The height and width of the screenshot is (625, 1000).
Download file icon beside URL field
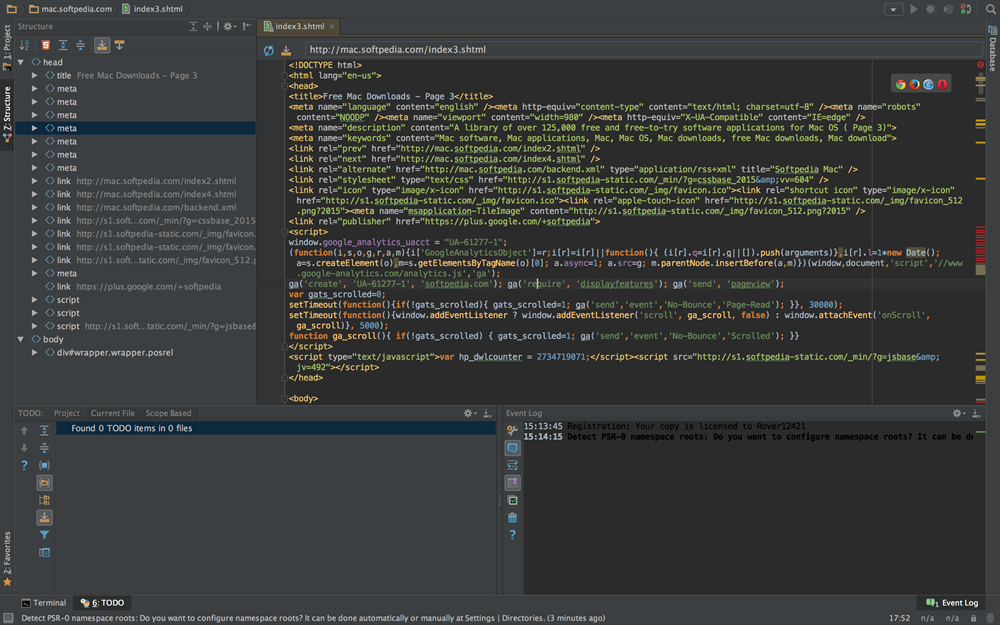click(286, 50)
